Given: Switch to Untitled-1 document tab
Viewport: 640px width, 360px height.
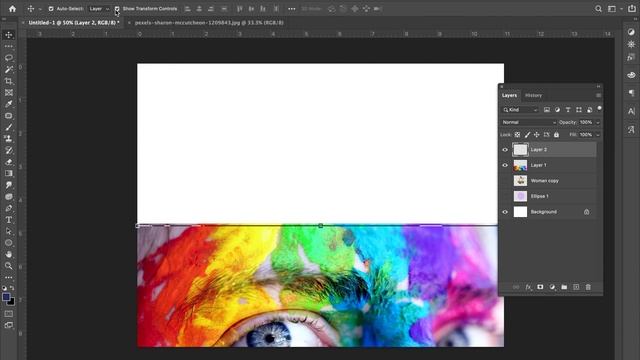Looking at the screenshot, I should (x=74, y=23).
